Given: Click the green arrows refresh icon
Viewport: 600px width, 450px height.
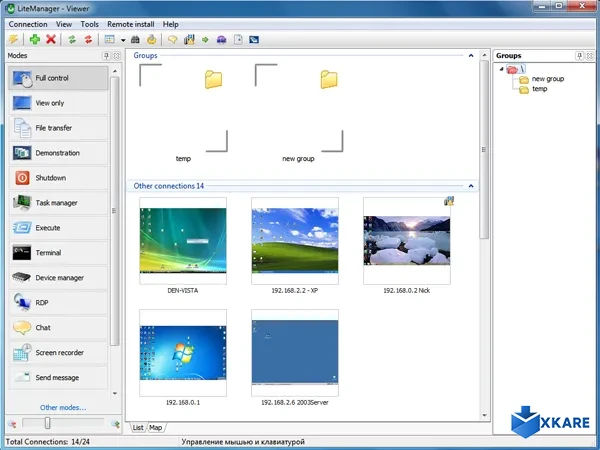Looking at the screenshot, I should [x=72, y=39].
